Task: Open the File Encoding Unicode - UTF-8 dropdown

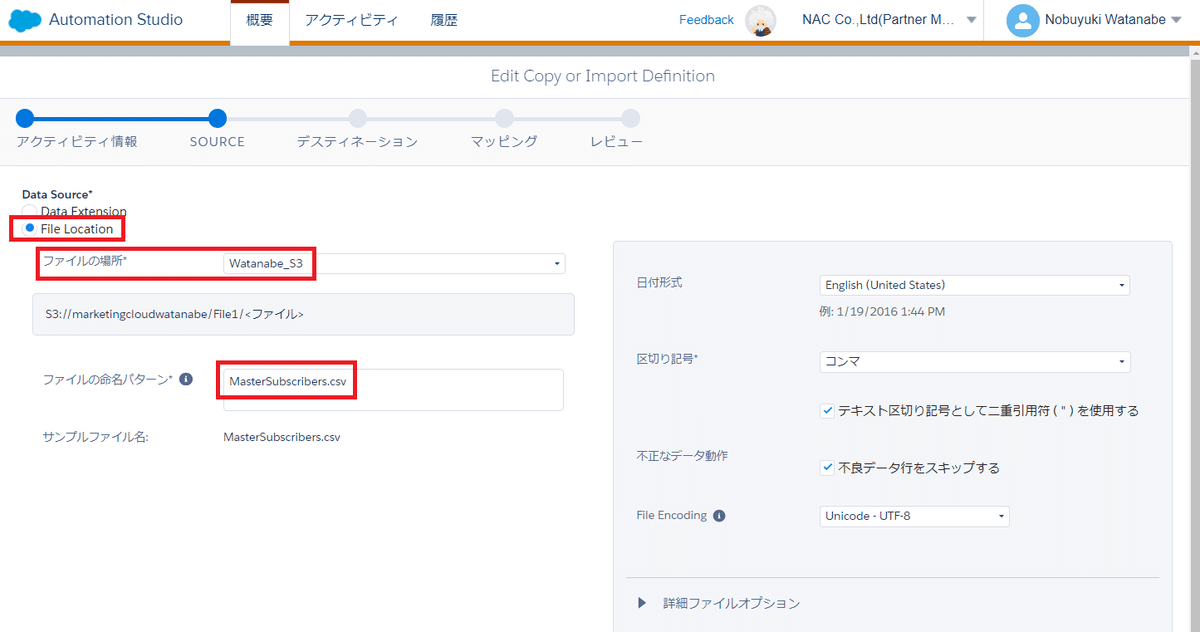Action: (x=914, y=516)
